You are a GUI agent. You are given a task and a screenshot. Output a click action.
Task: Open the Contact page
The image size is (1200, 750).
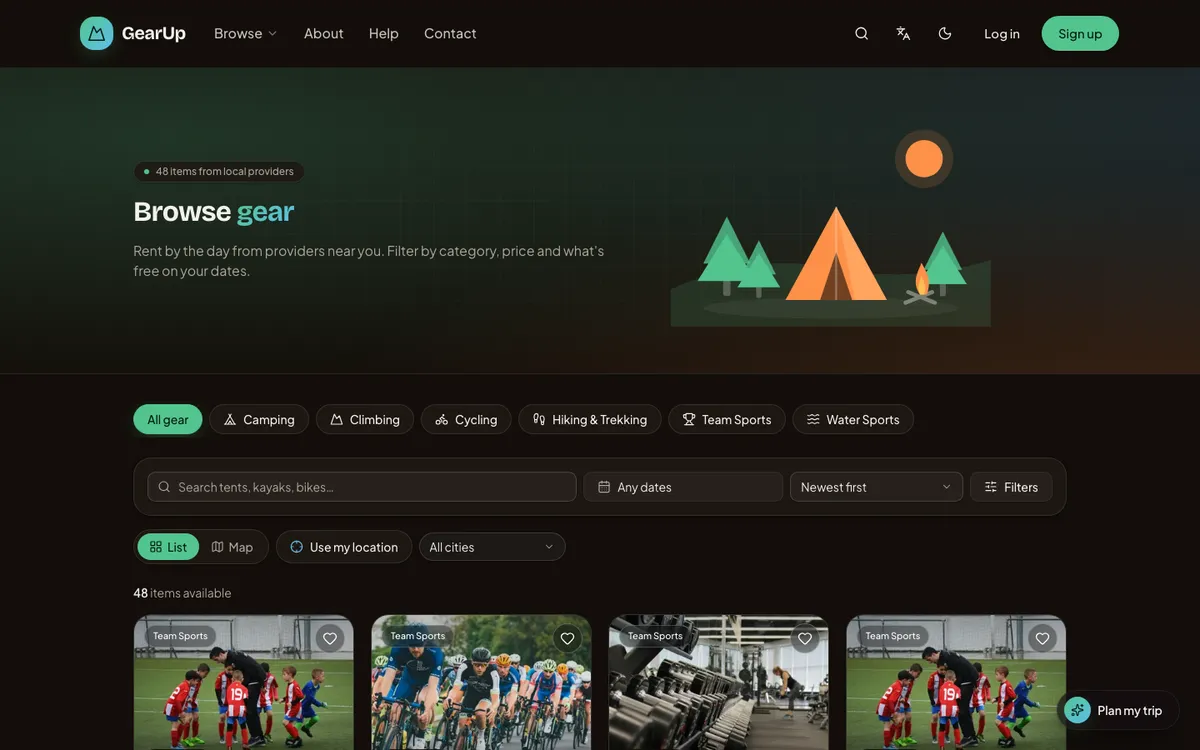pos(450,33)
